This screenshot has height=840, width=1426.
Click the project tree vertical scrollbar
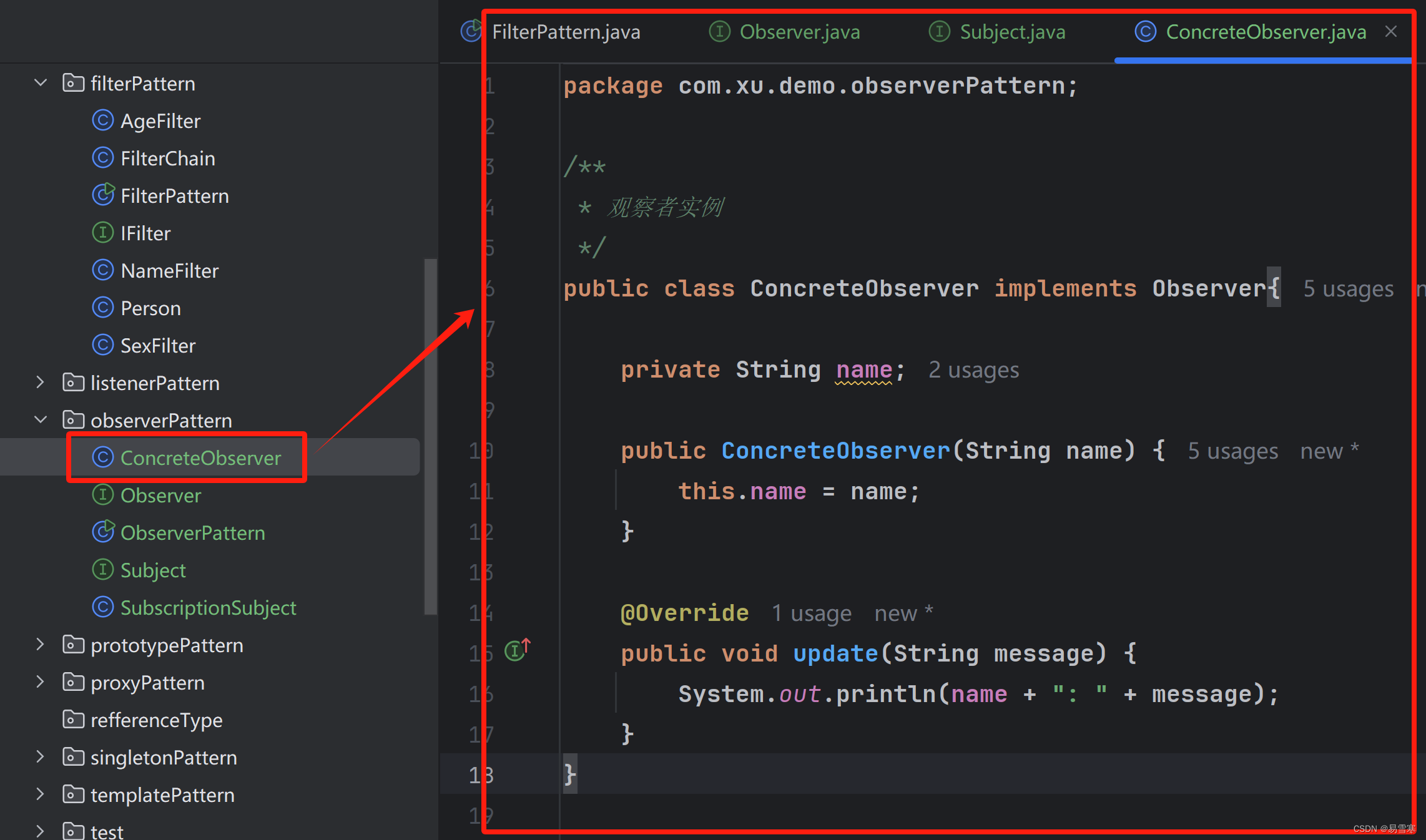430,437
